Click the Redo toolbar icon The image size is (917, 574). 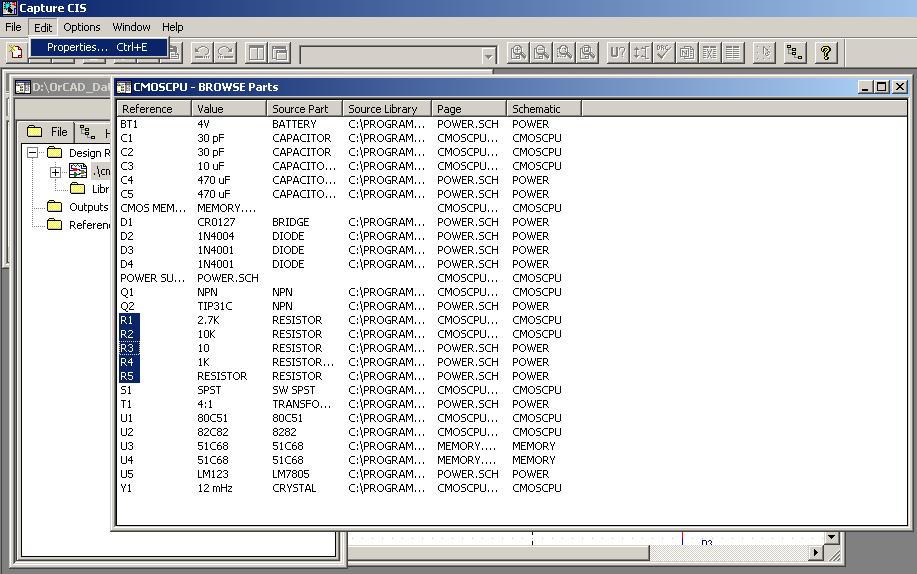tap(225, 53)
